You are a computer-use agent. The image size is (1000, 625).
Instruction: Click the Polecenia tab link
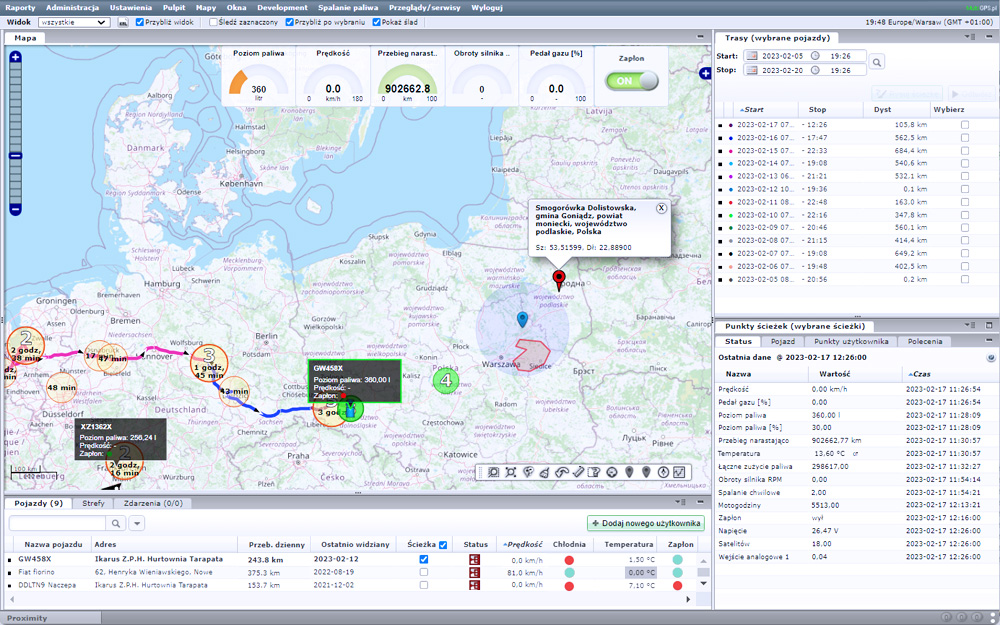tap(925, 341)
